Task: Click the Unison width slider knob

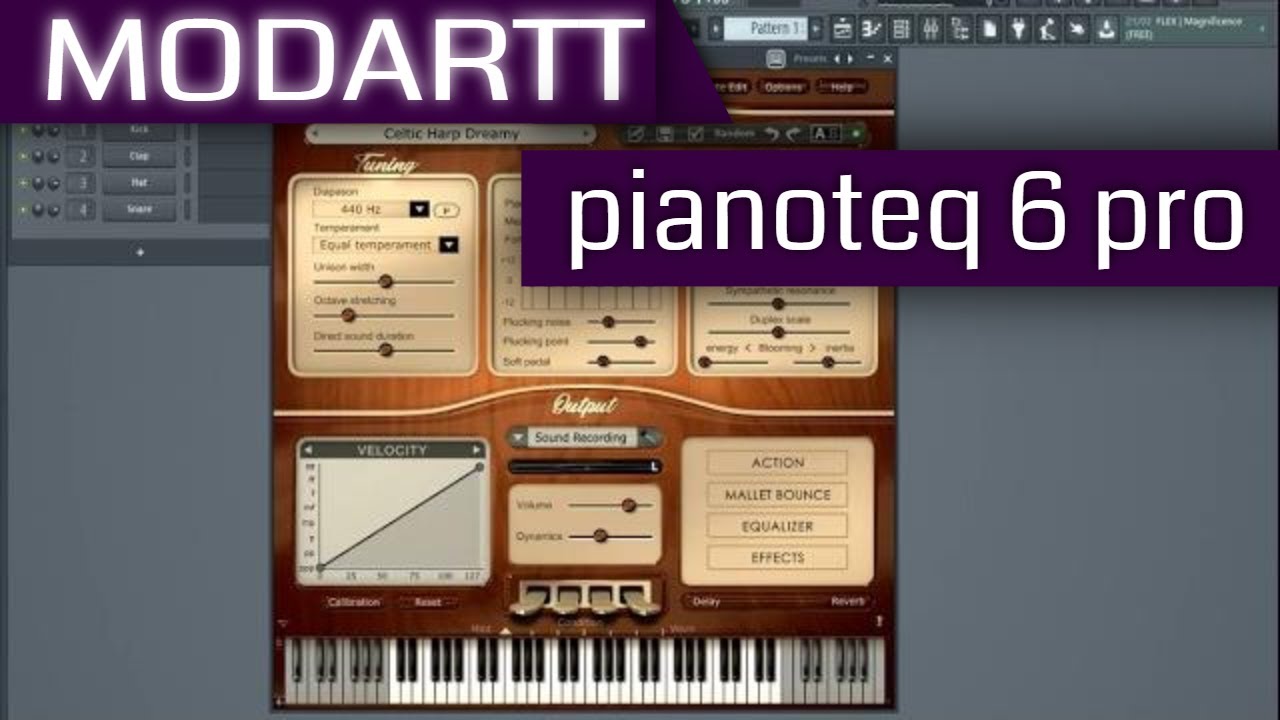Action: (x=385, y=282)
